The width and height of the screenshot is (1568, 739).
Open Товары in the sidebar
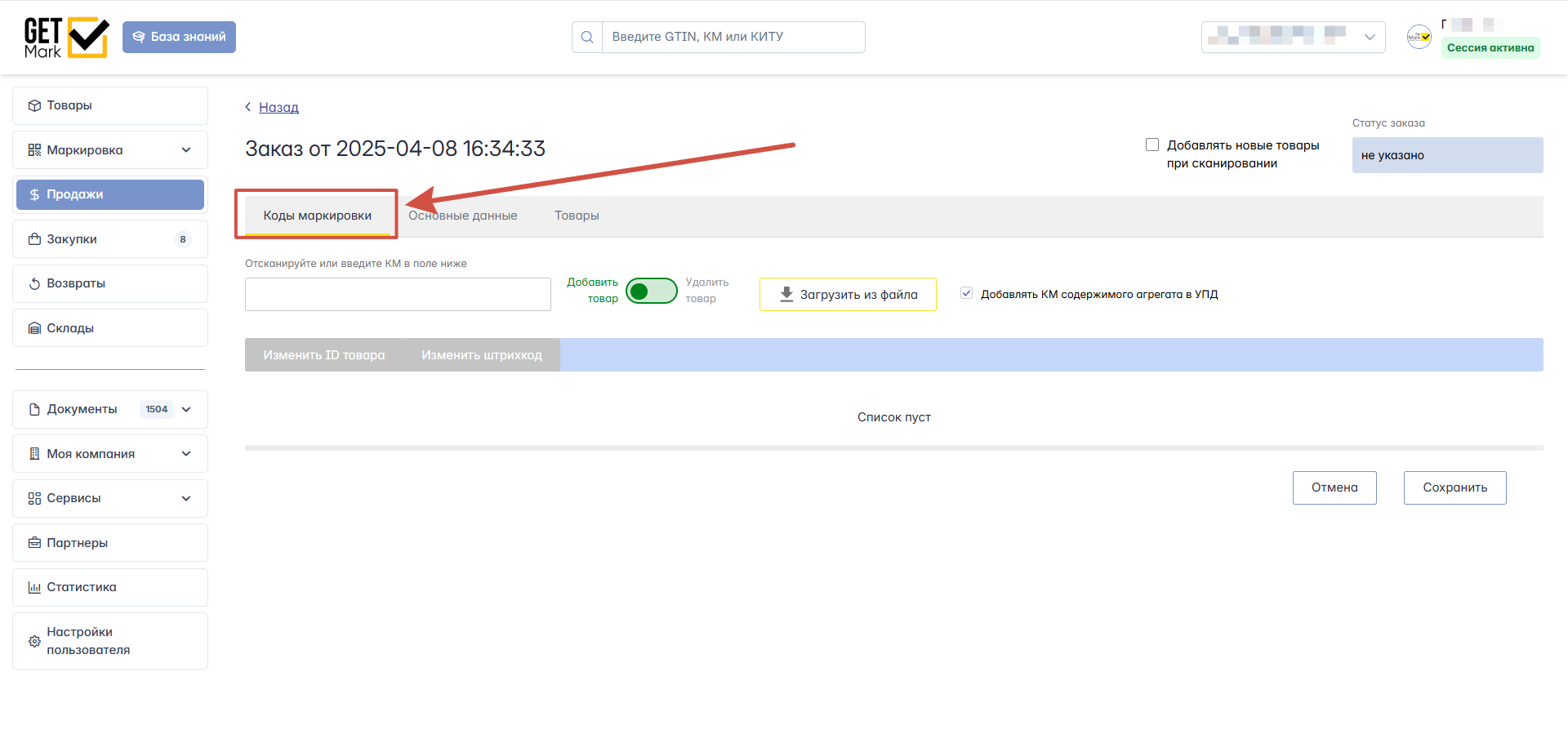point(110,105)
